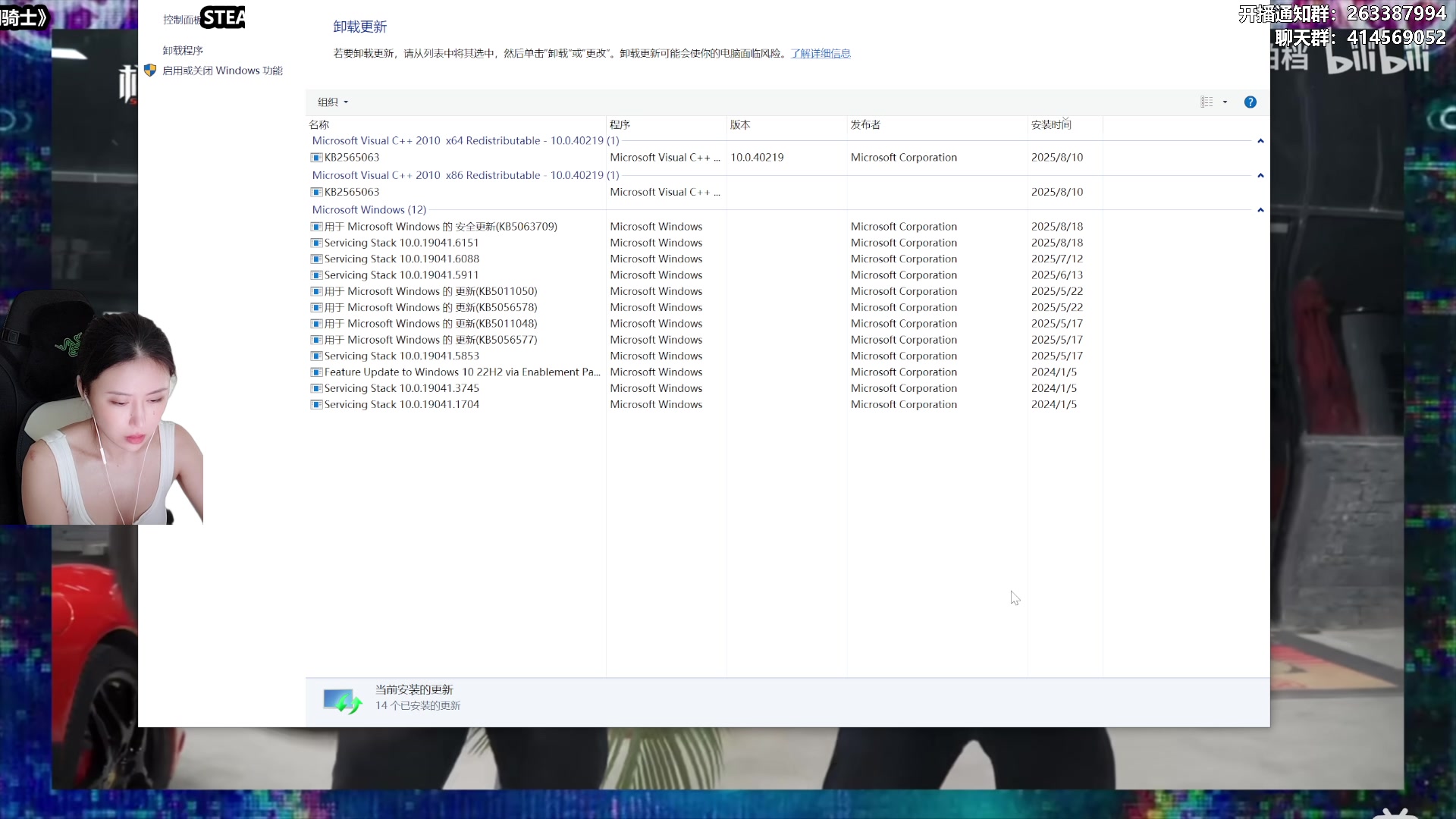
Task: Select update 更新(KB5011050) entry
Action: [431, 292]
